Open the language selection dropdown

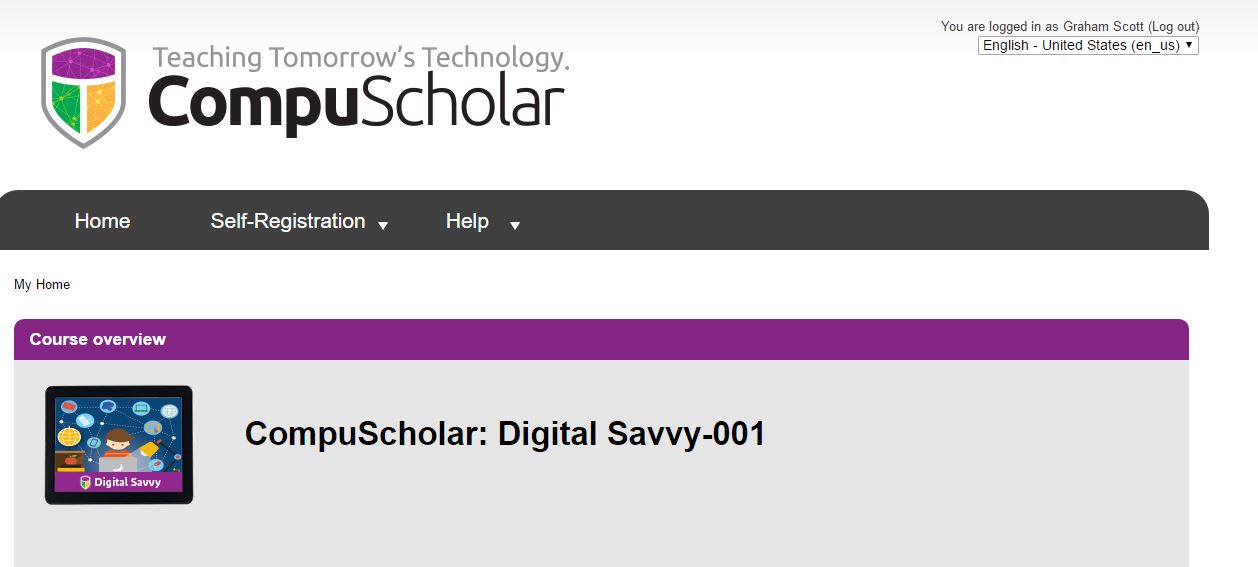(x=1087, y=45)
